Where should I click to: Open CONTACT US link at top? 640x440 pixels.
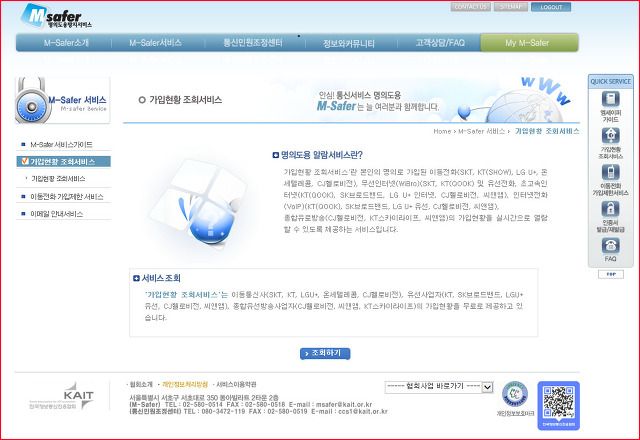[x=471, y=7]
